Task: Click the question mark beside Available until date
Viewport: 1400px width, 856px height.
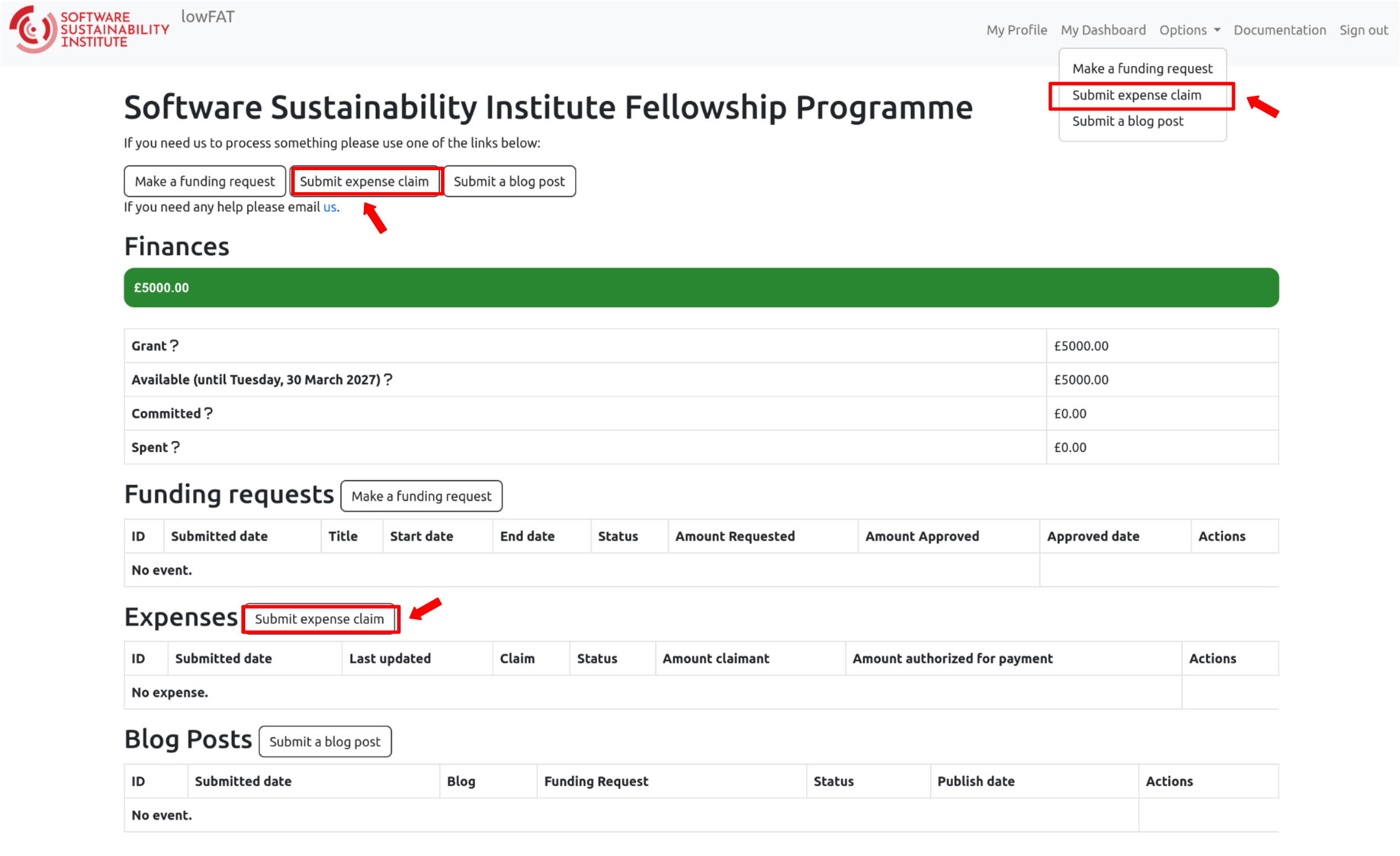Action: click(x=388, y=380)
